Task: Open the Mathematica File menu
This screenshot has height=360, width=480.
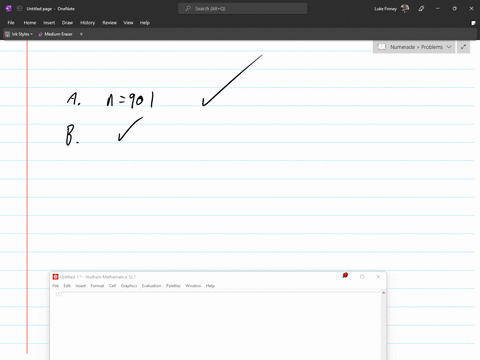Action: [56, 286]
